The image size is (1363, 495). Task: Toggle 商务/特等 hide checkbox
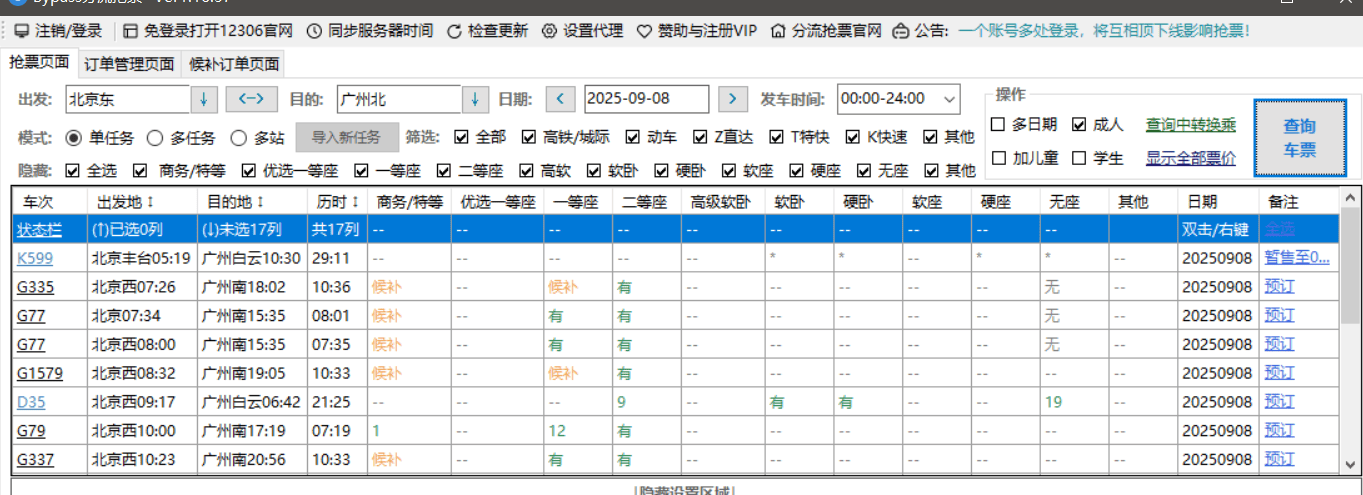point(179,170)
